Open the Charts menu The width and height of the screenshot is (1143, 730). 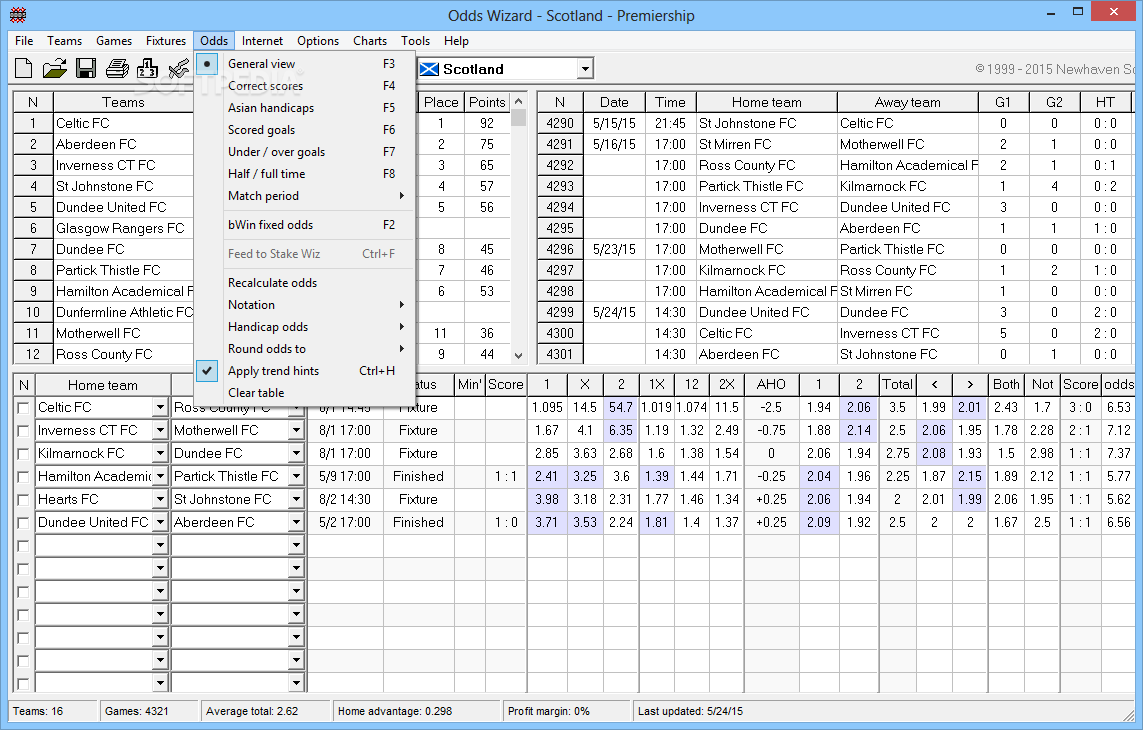coord(370,41)
